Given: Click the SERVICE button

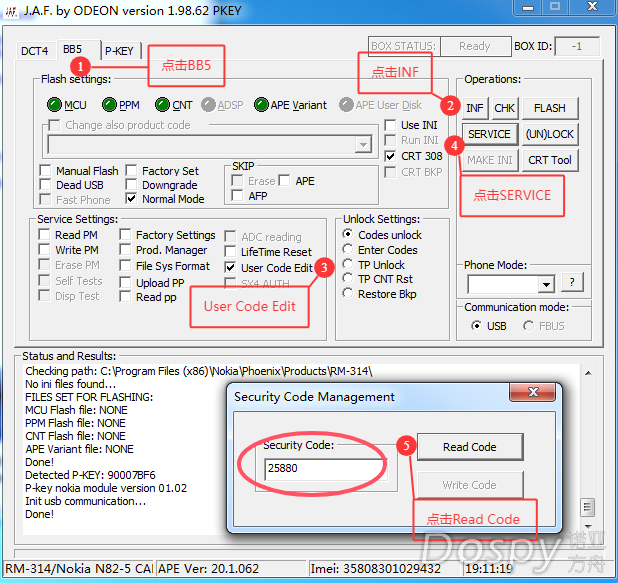Looking at the screenshot, I should point(489,134).
